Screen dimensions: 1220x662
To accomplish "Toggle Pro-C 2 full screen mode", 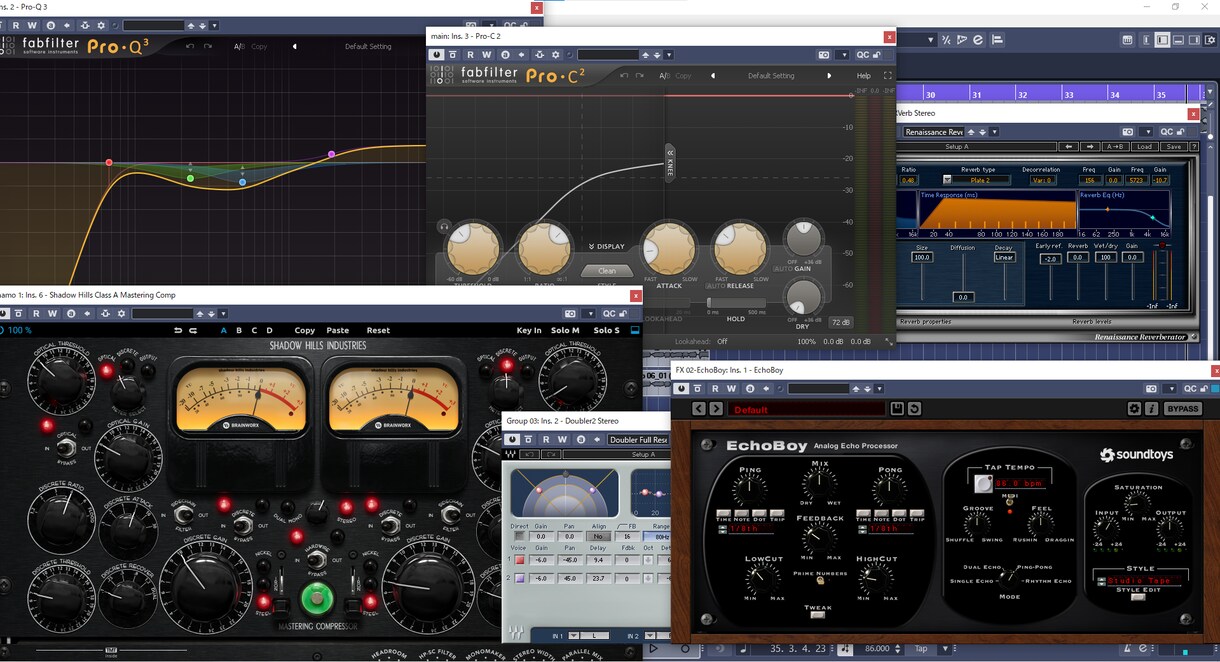I will pos(888,76).
